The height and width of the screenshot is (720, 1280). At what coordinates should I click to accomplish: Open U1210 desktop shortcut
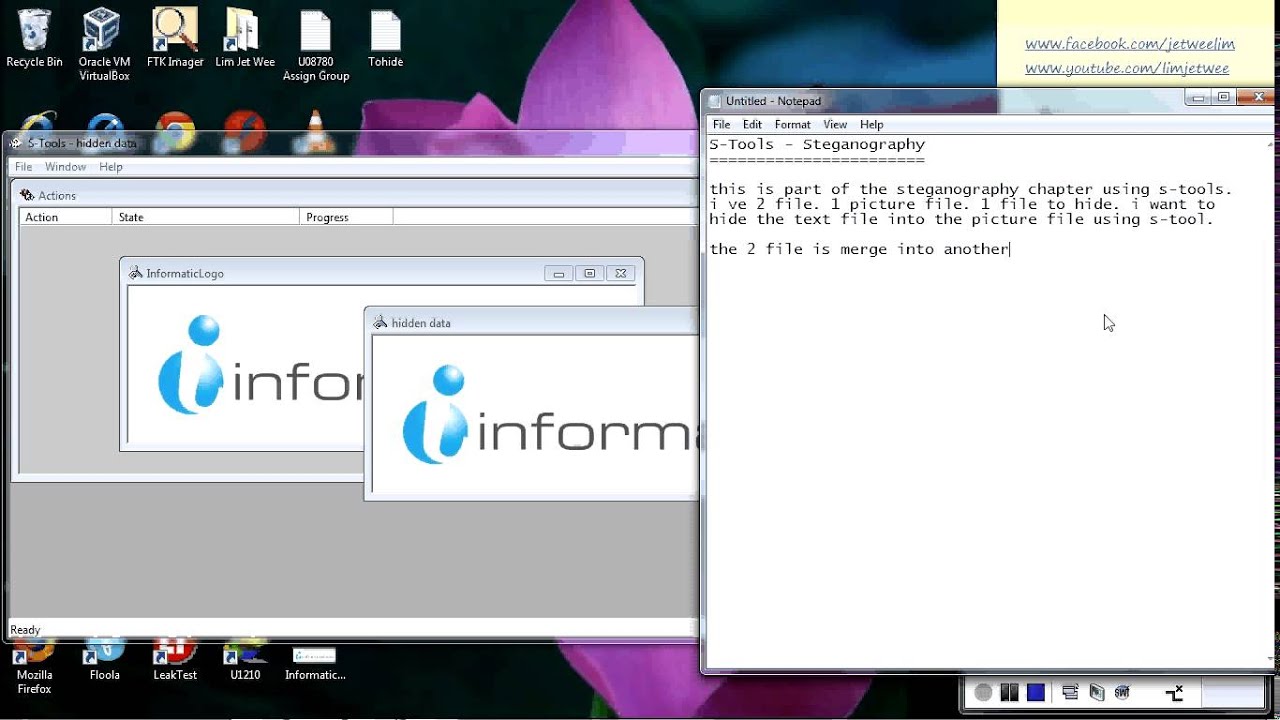tap(245, 662)
